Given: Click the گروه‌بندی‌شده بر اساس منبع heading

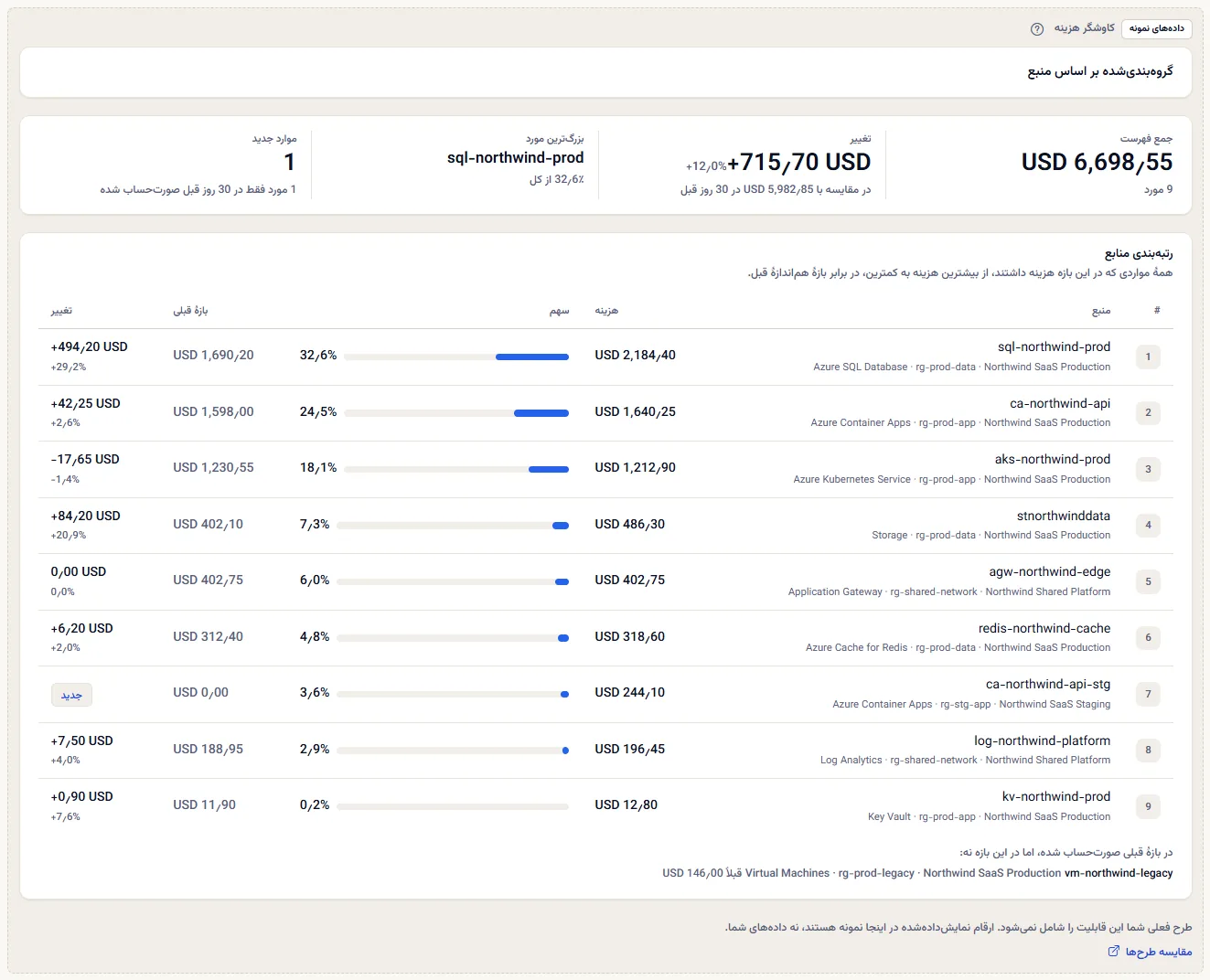Looking at the screenshot, I should click(1100, 71).
